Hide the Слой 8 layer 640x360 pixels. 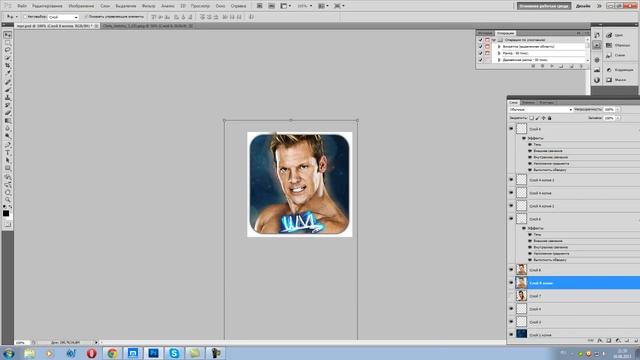pyautogui.click(x=511, y=270)
